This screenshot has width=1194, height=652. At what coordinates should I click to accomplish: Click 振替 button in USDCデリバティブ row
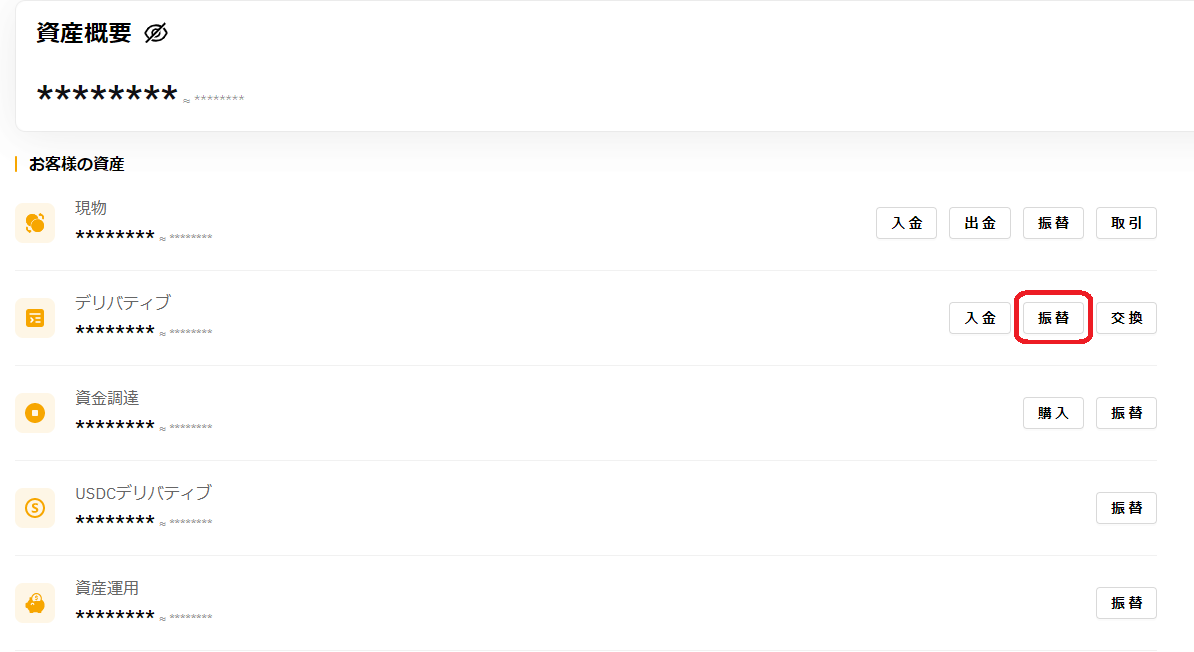pyautogui.click(x=1126, y=508)
